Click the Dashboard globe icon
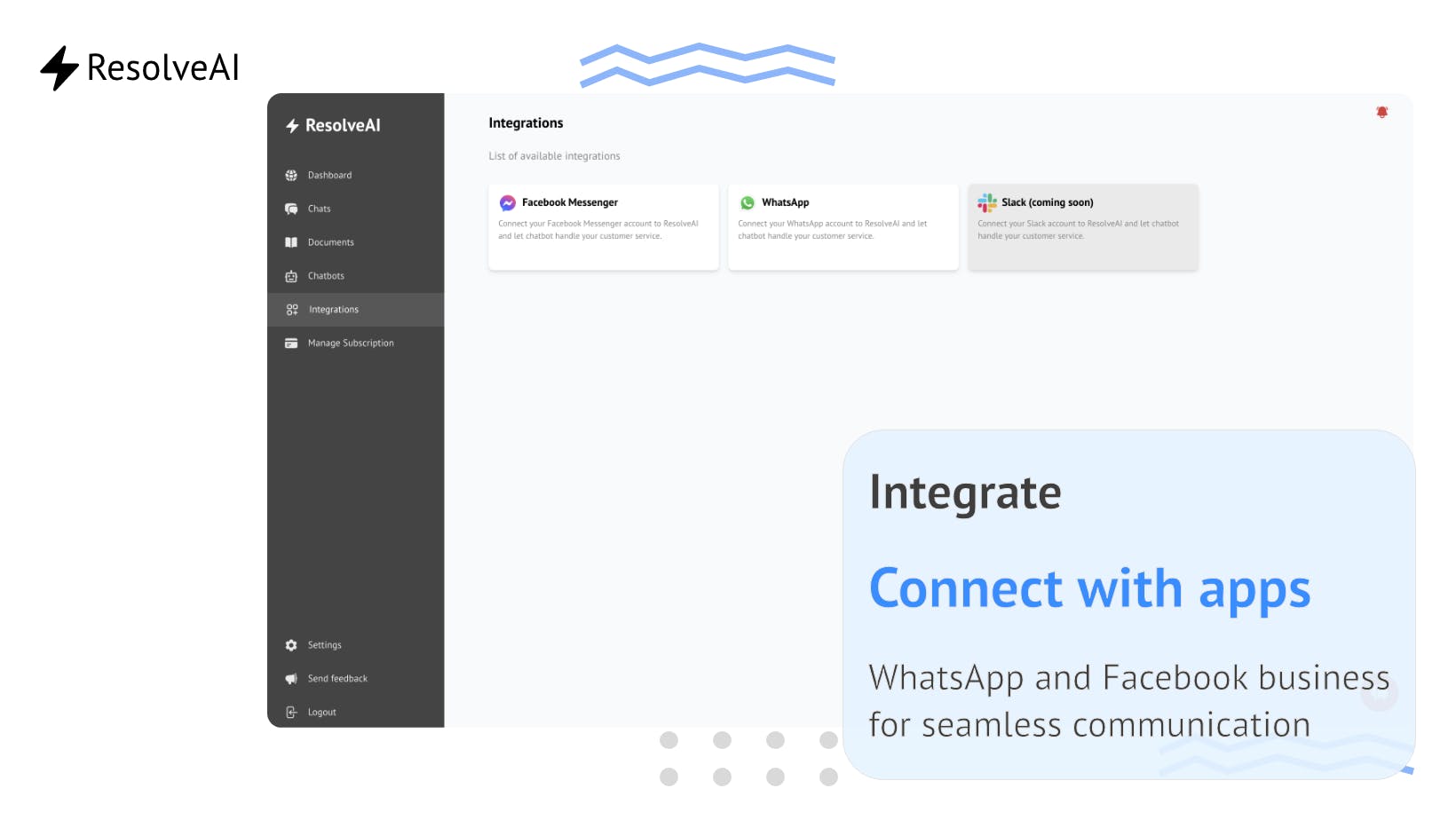This screenshot has height=820, width=1456. 291,176
